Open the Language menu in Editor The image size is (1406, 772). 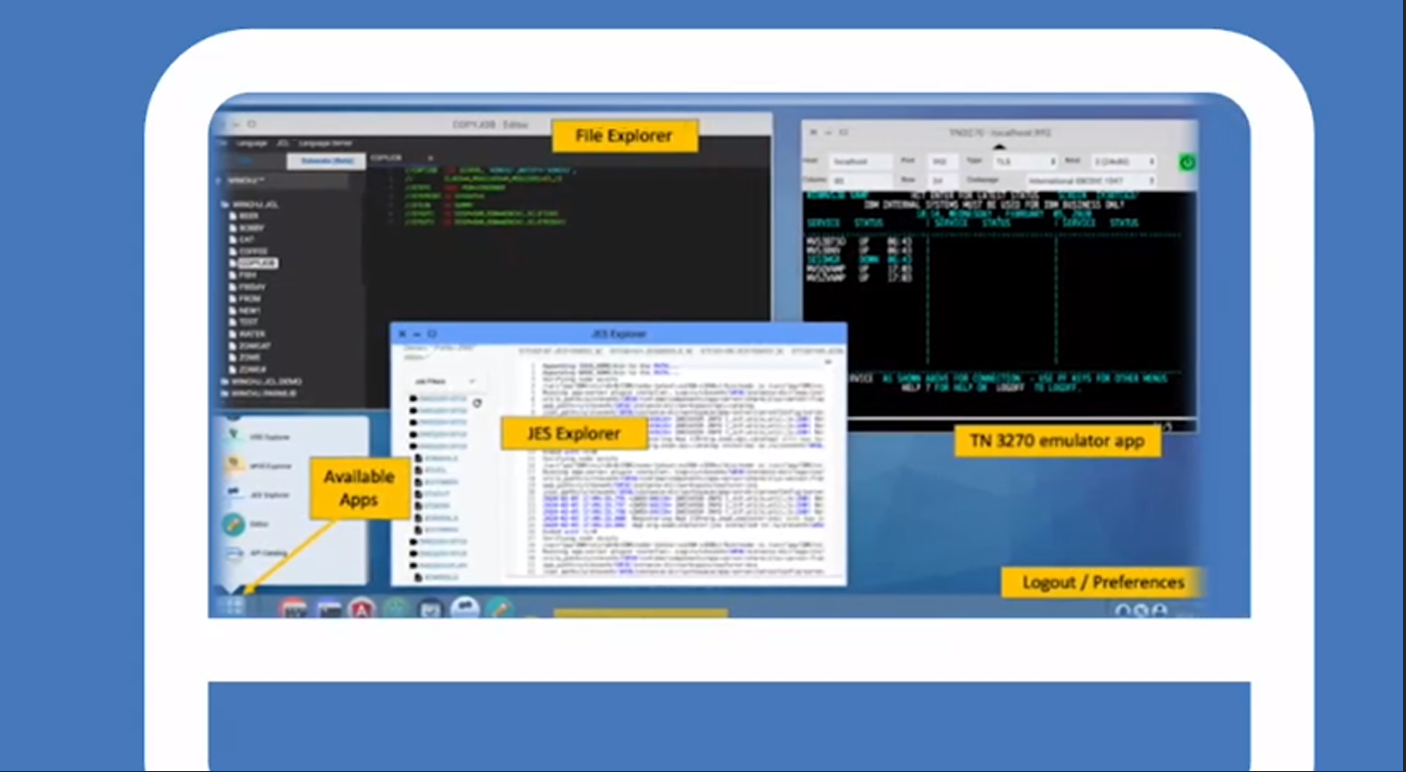(250, 143)
